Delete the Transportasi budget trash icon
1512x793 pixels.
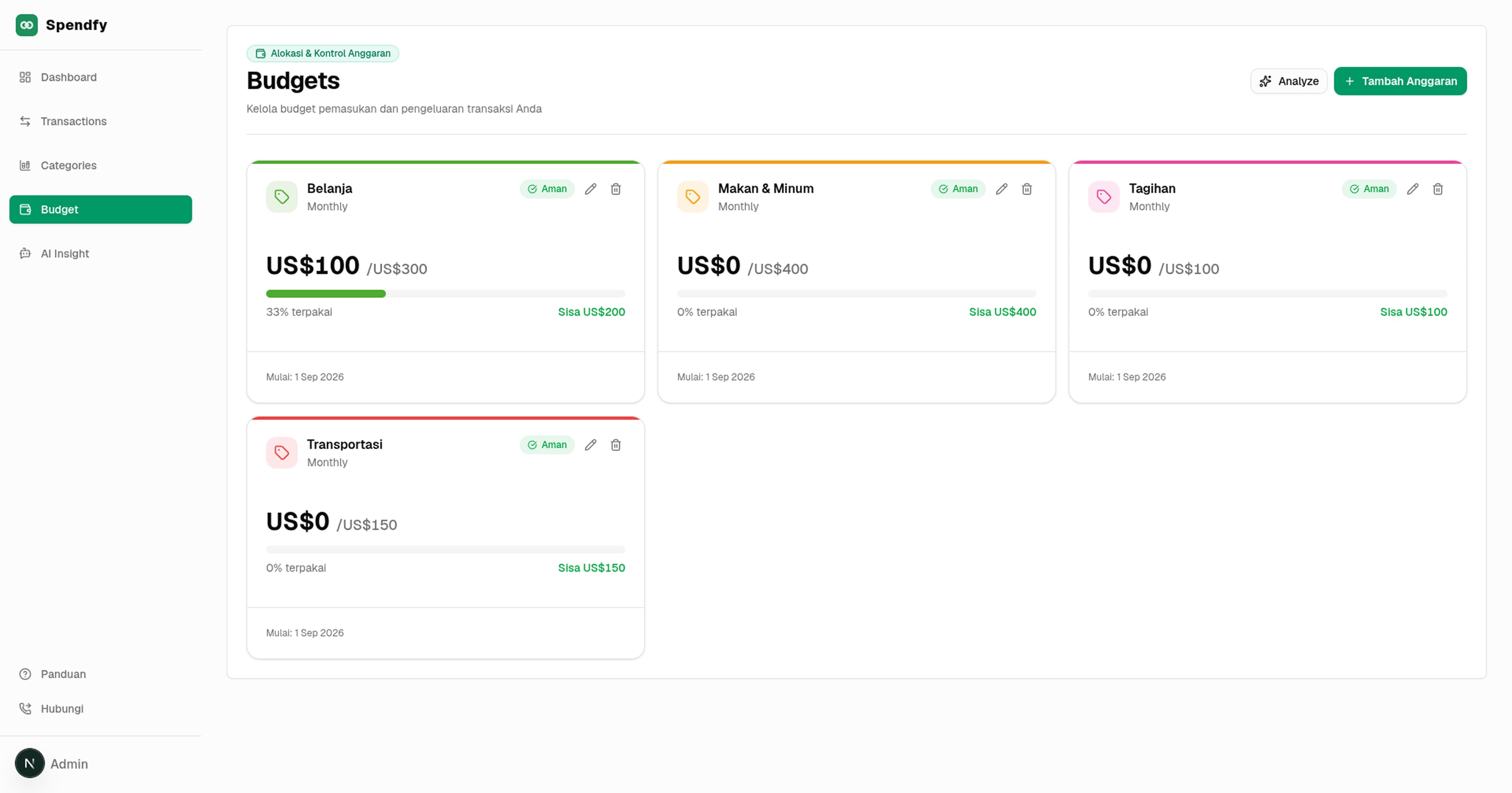616,445
